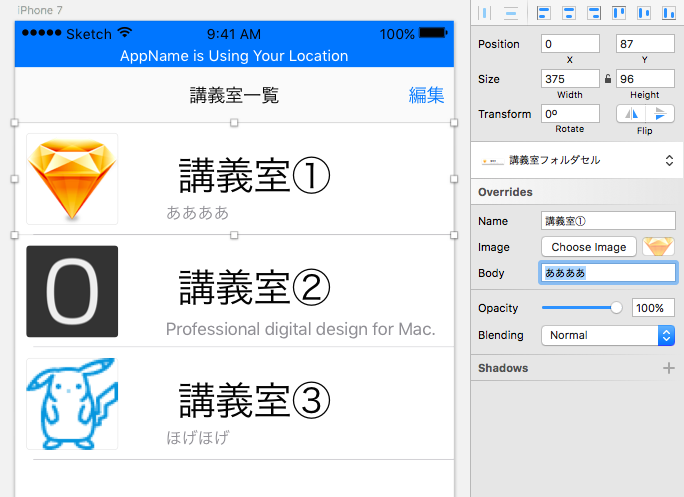
Task: Open the Blending mode dropdown
Action: click(608, 335)
